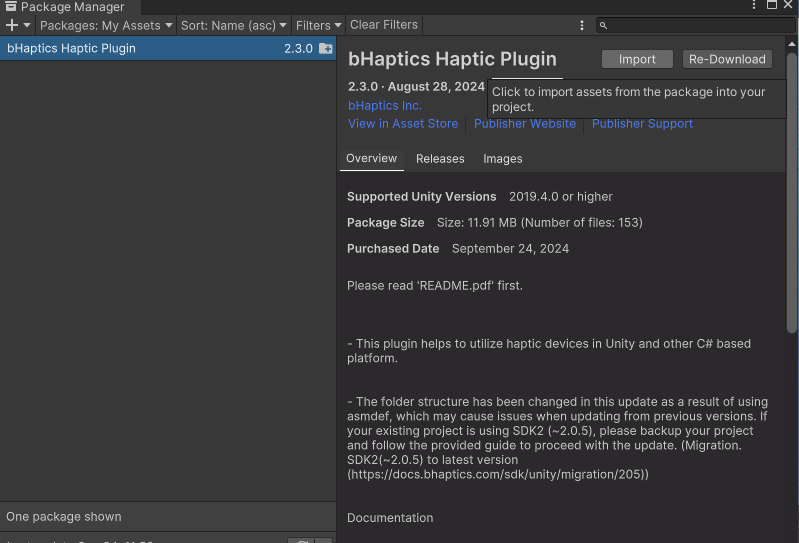The width and height of the screenshot is (799, 543).
Task: Select bHaptics Haptic Plugin in package list
Action: pos(168,48)
